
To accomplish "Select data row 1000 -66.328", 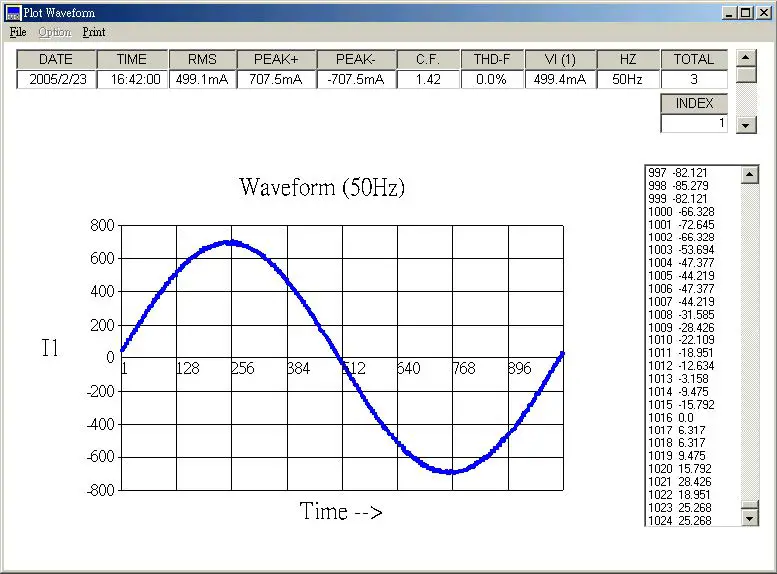I will coord(694,212).
